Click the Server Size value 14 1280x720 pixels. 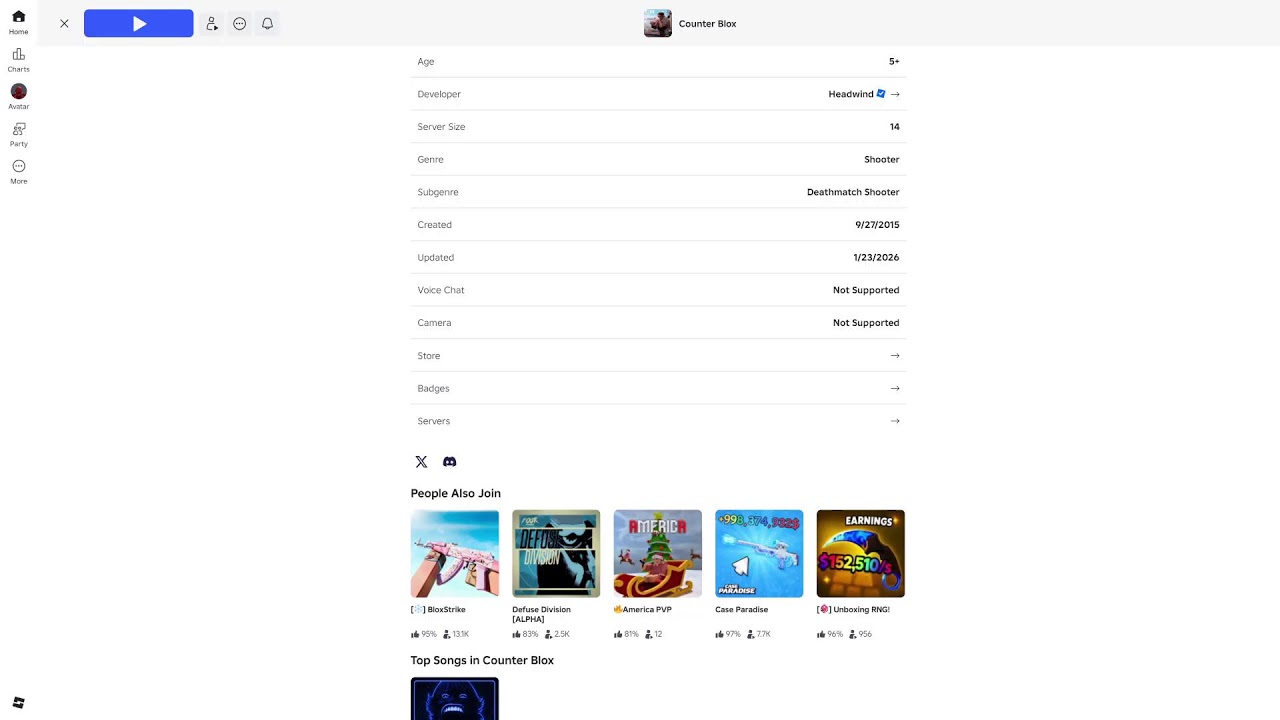(x=895, y=127)
